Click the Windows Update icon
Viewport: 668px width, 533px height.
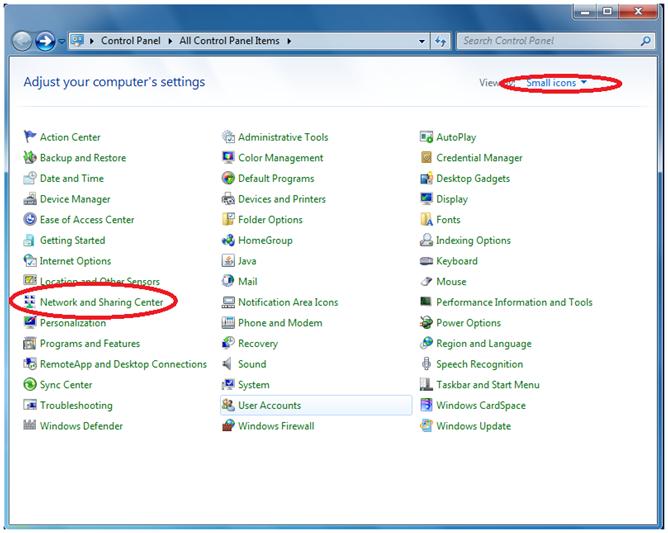[x=427, y=426]
